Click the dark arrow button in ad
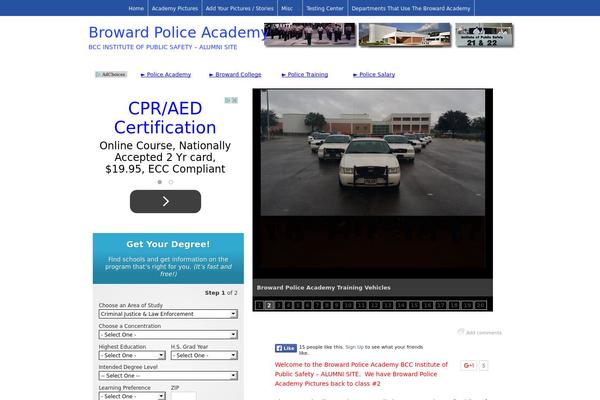Image resolution: width=600 pixels, height=400 pixels. [165, 201]
